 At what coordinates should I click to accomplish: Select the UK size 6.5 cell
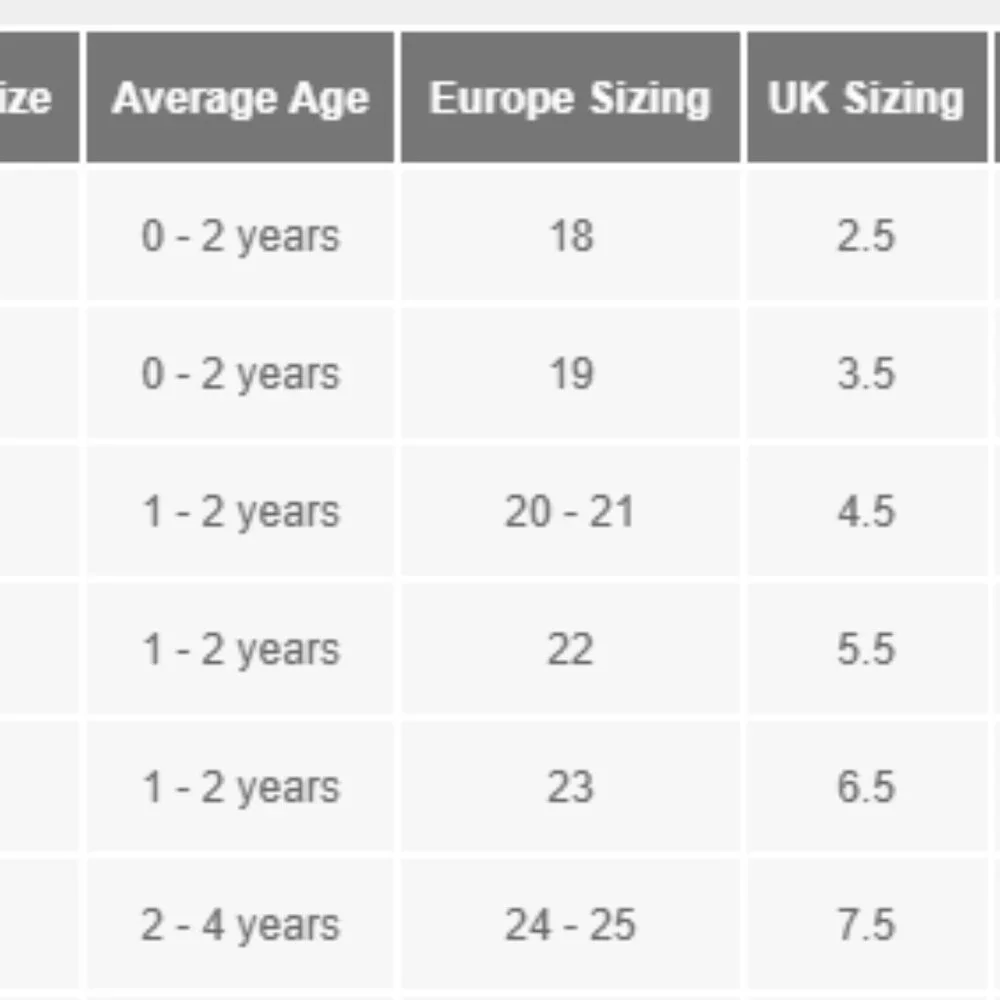pyautogui.click(x=866, y=787)
